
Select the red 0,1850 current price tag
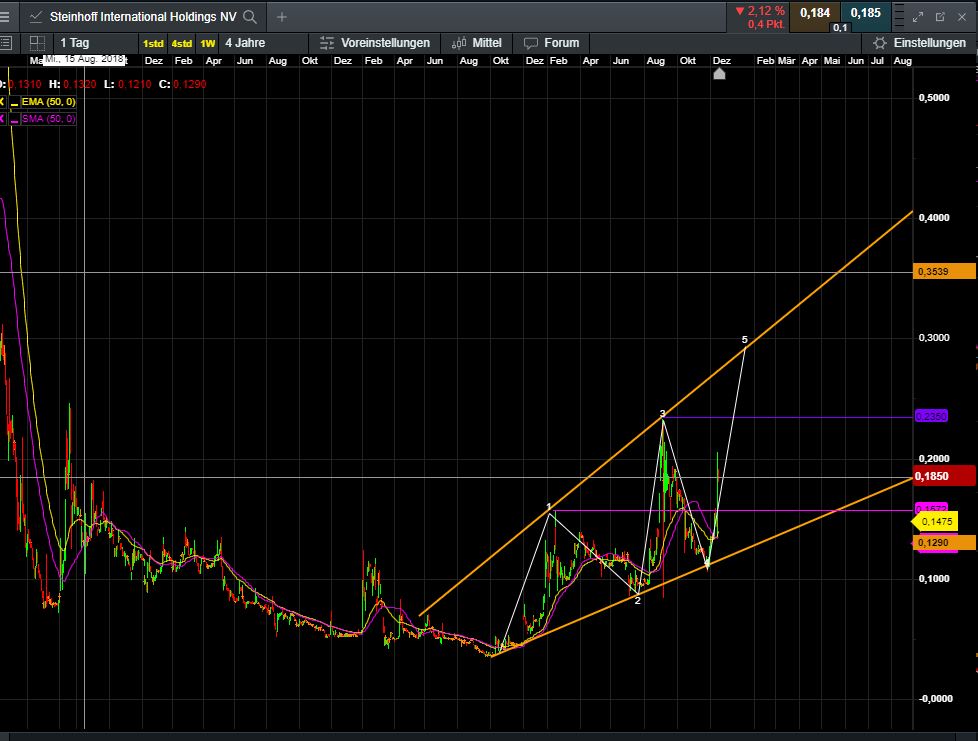point(944,476)
